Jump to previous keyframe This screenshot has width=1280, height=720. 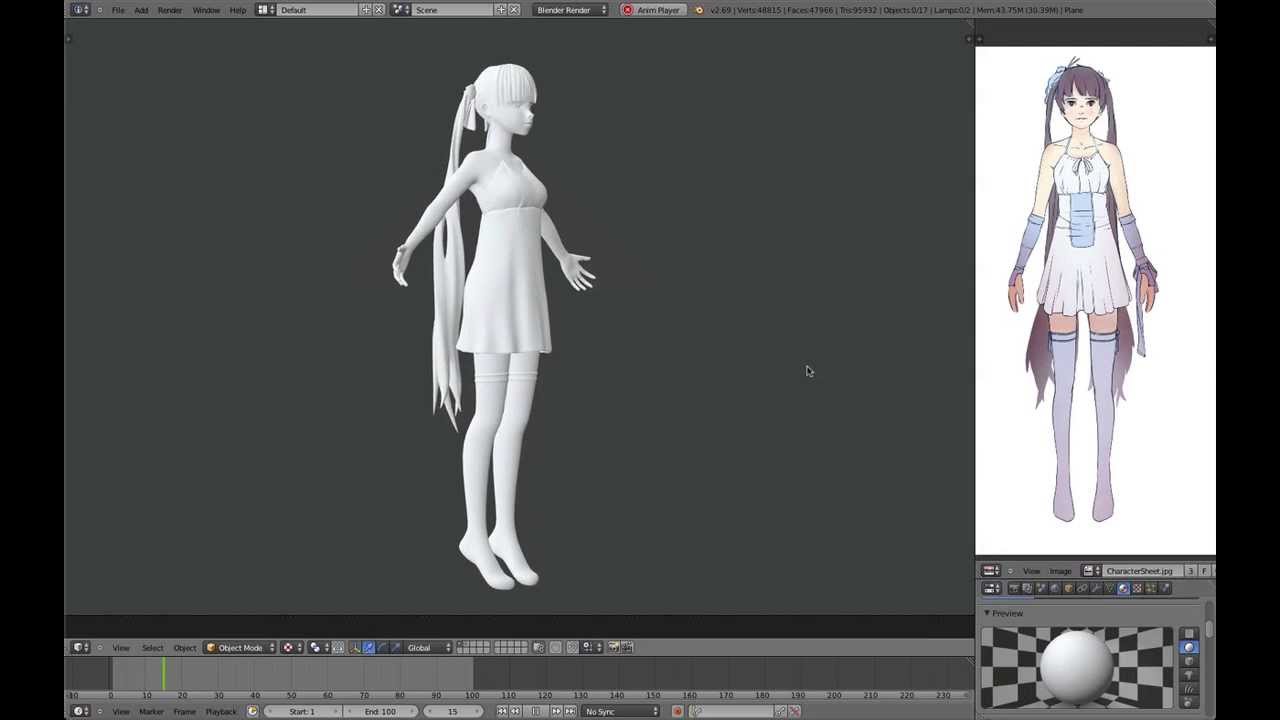(515, 711)
